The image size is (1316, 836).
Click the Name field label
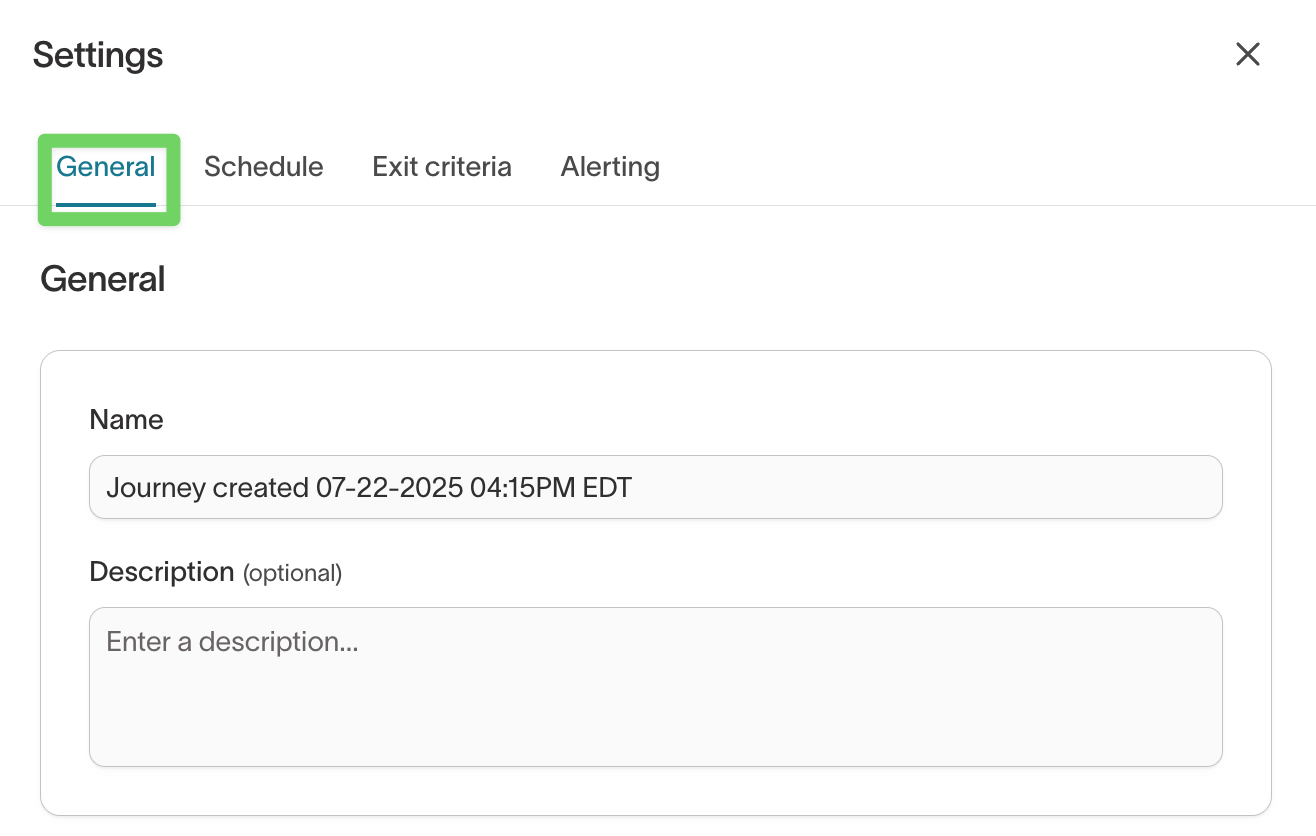pos(126,420)
